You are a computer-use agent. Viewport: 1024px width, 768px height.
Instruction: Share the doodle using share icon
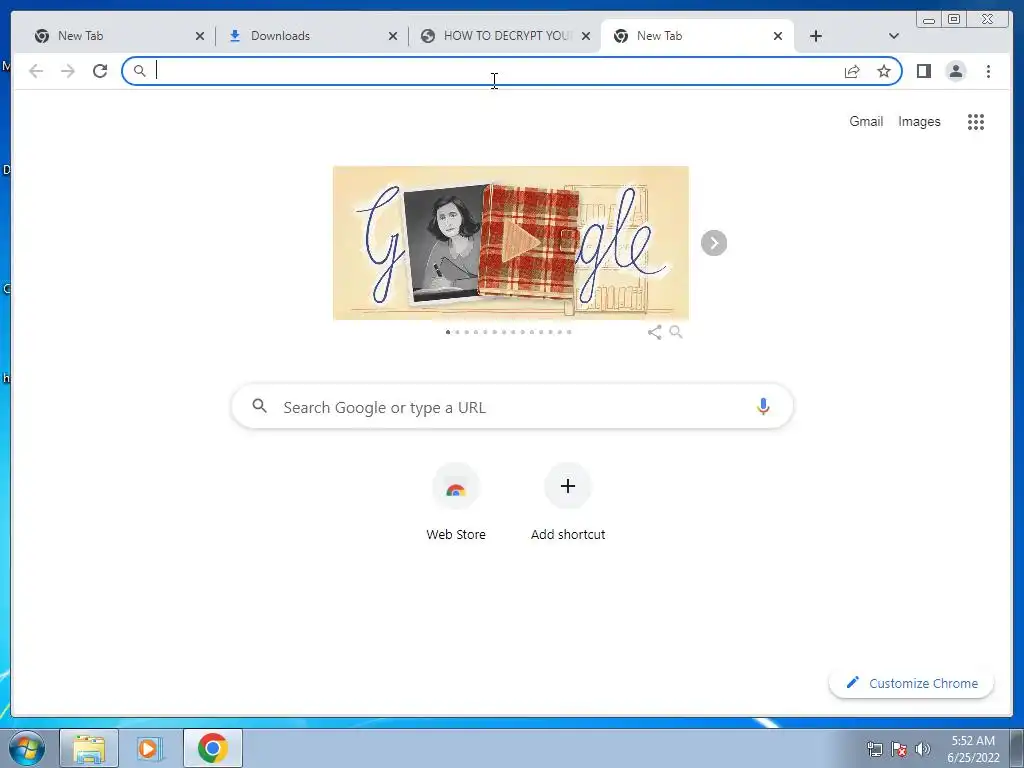tap(654, 332)
